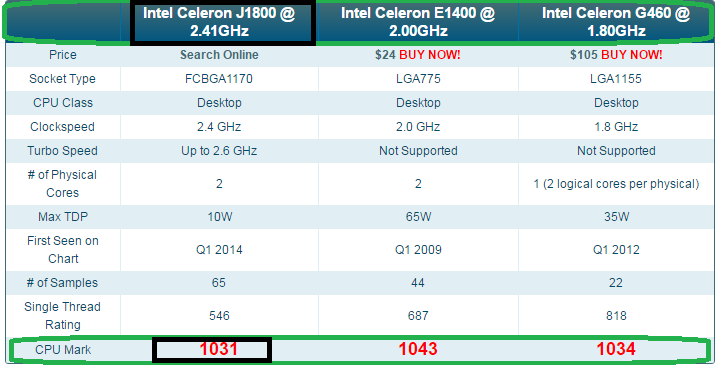Click the CPU Mark value 1034

point(616,349)
